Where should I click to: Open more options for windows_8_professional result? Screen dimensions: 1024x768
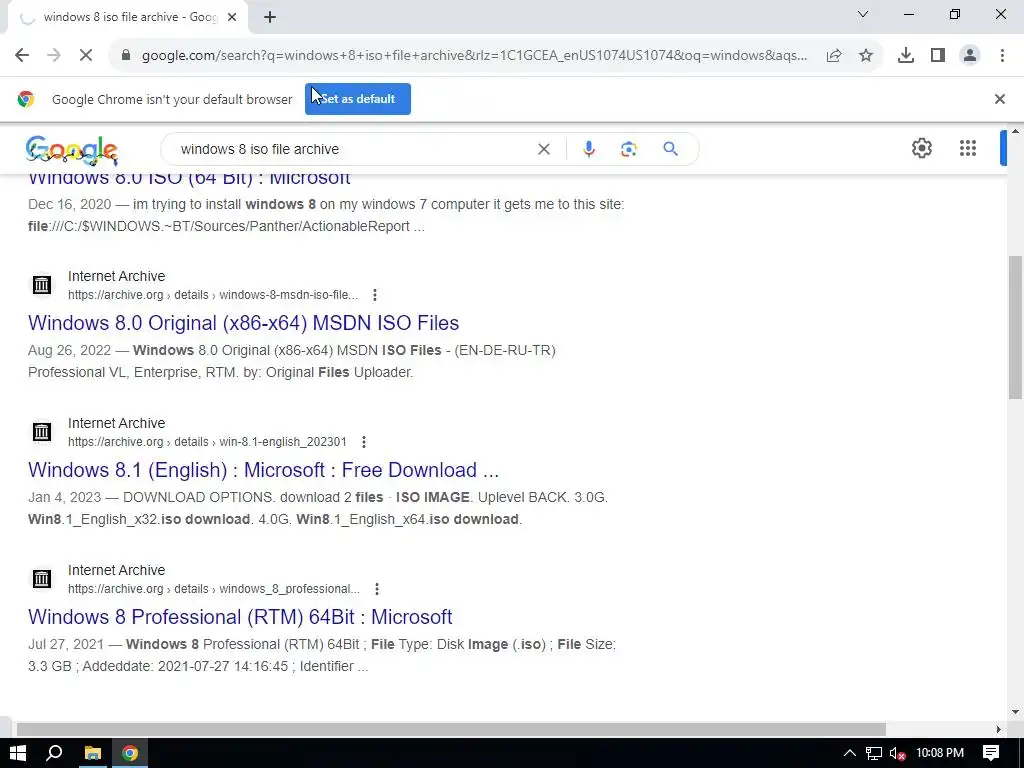point(377,589)
